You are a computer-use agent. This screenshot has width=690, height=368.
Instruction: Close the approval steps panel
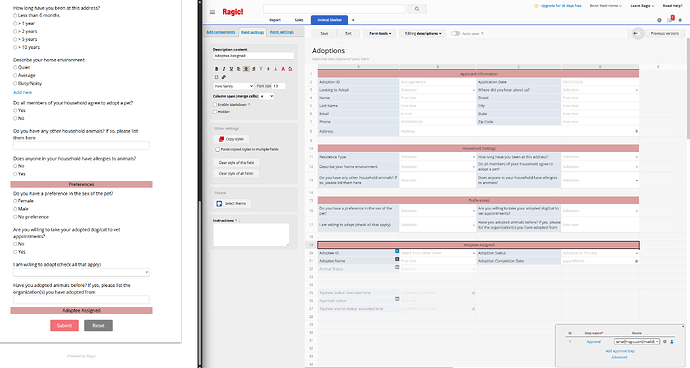click(x=683, y=327)
